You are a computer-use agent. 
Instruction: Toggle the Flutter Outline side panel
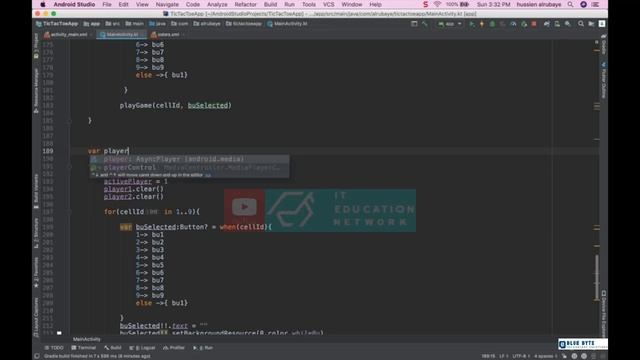[x=604, y=80]
